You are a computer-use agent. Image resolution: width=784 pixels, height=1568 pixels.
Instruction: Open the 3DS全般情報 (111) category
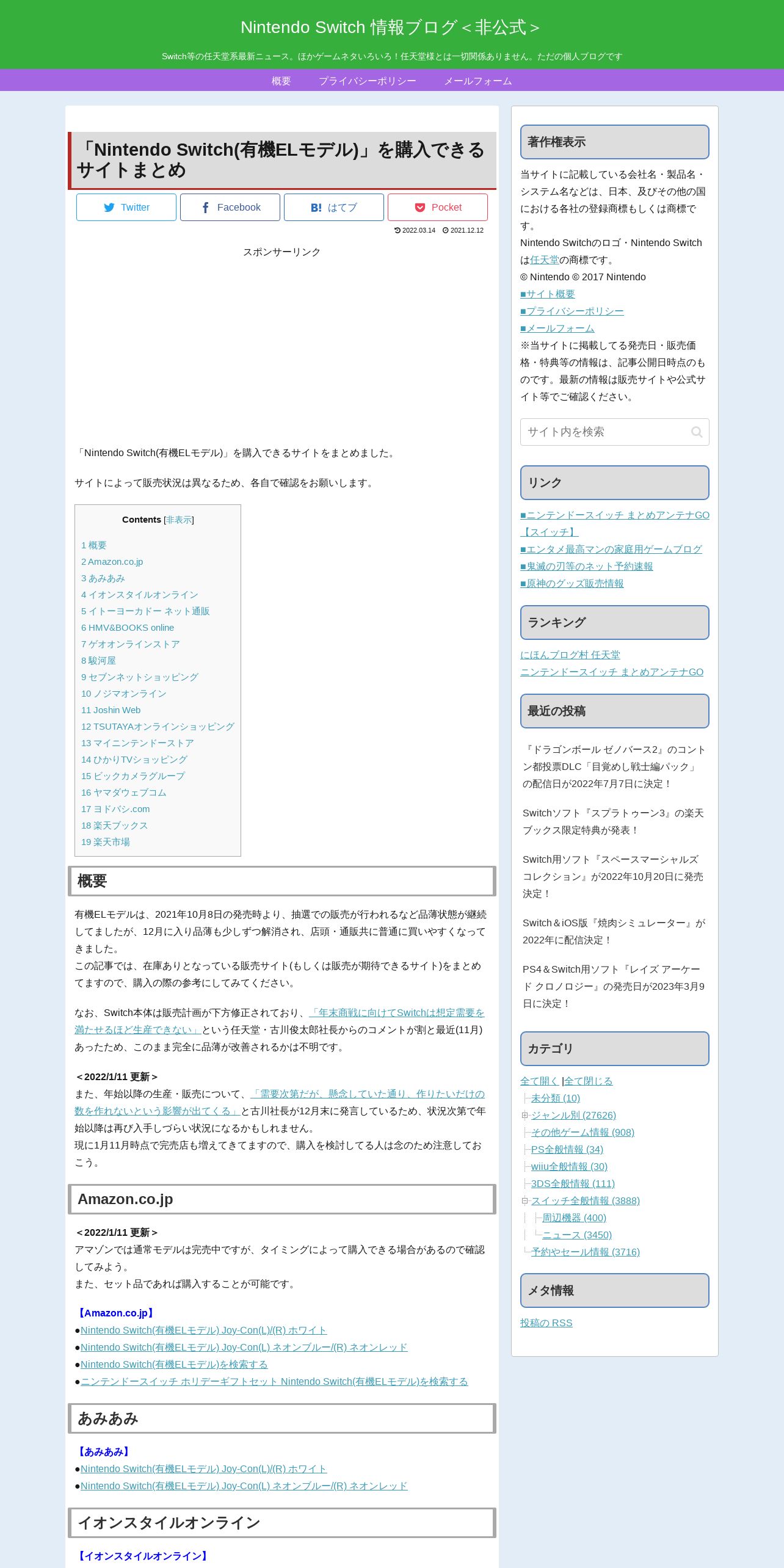(573, 1184)
